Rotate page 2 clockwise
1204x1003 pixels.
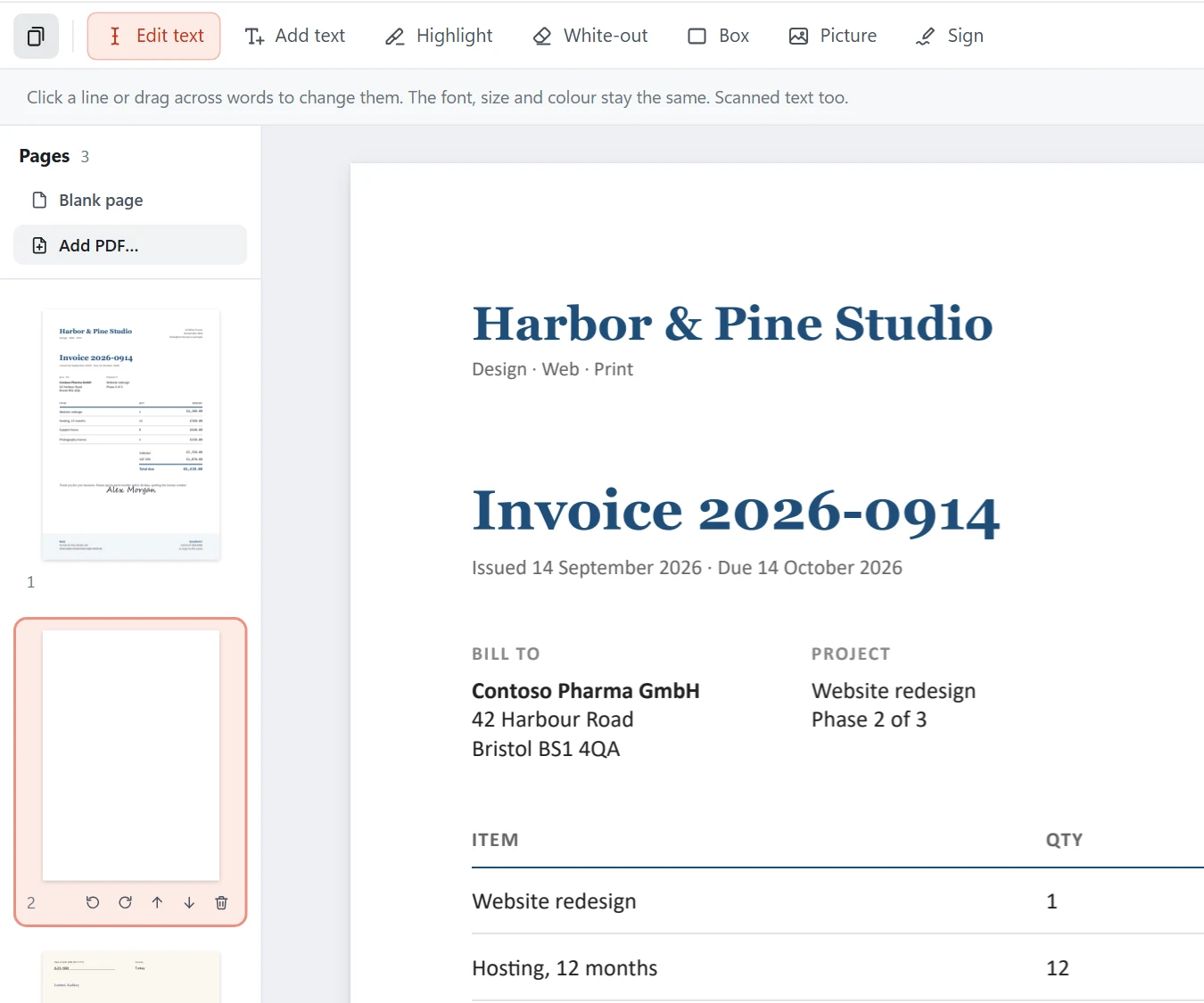pyautogui.click(x=125, y=902)
